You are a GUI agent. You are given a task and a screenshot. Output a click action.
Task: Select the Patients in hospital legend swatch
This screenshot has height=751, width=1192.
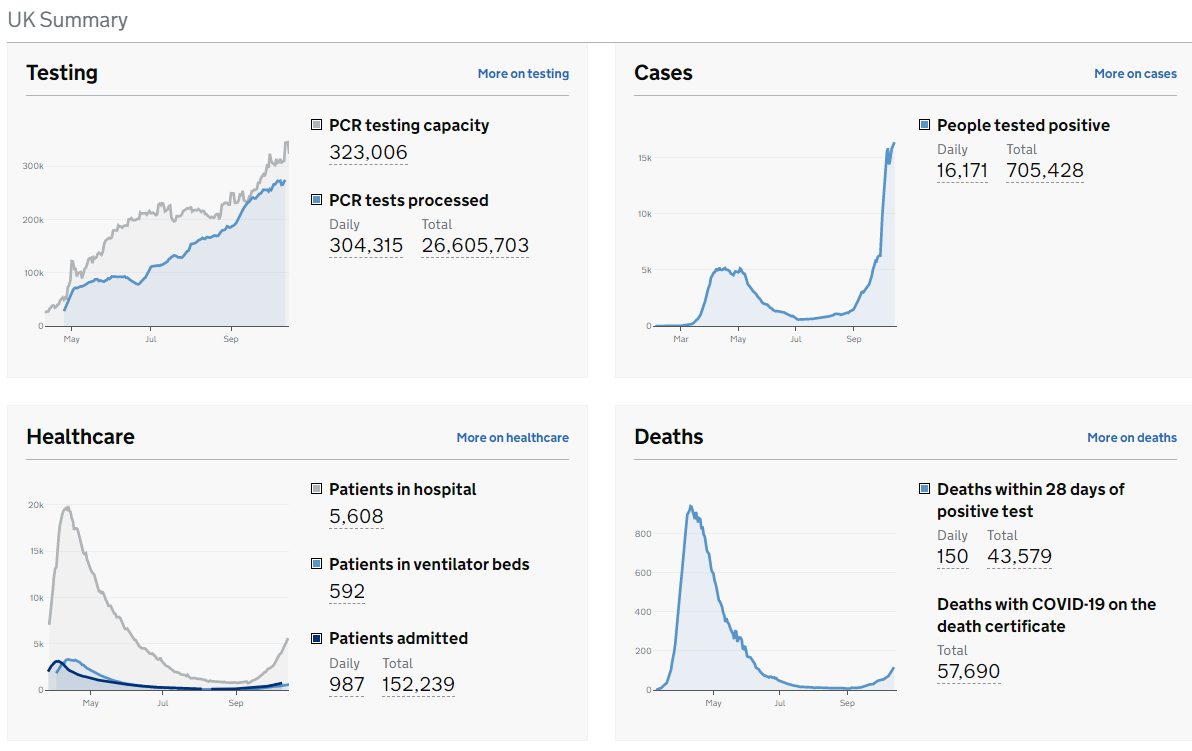coord(317,489)
